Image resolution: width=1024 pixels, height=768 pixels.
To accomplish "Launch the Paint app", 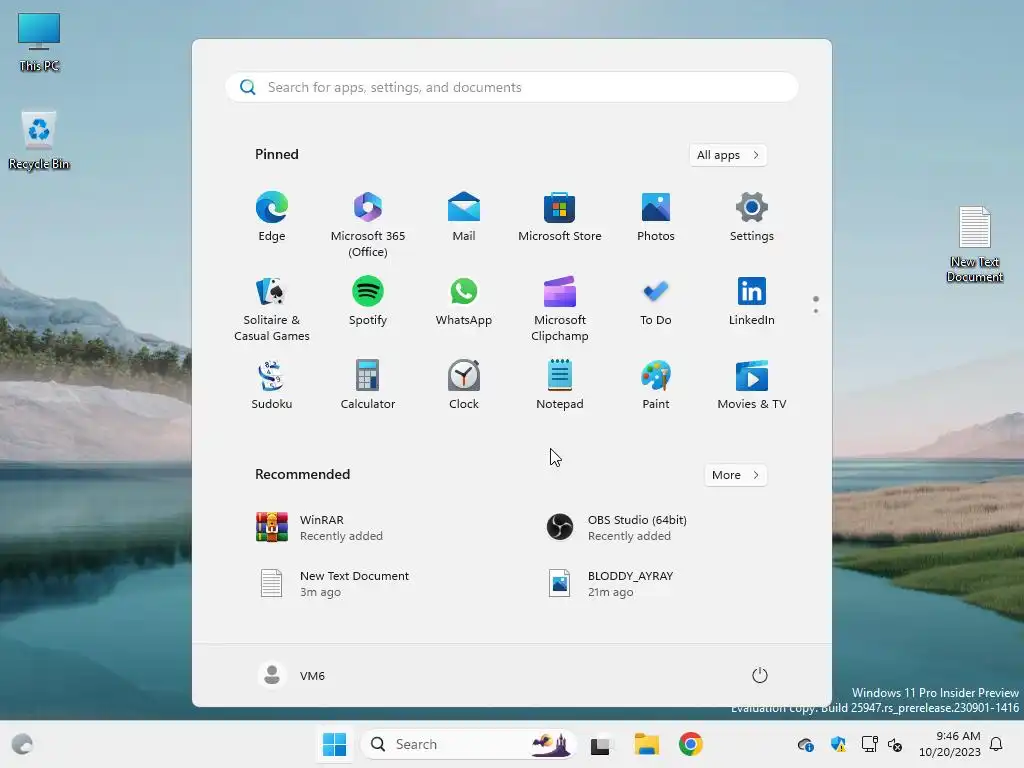I will point(656,385).
